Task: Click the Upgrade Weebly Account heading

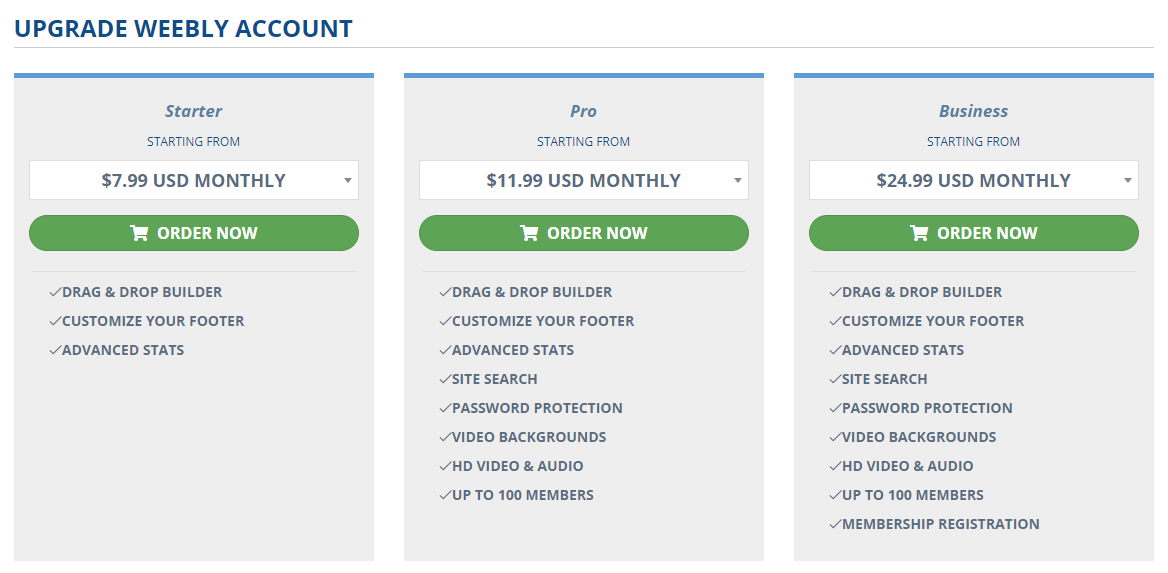Action: (x=183, y=28)
